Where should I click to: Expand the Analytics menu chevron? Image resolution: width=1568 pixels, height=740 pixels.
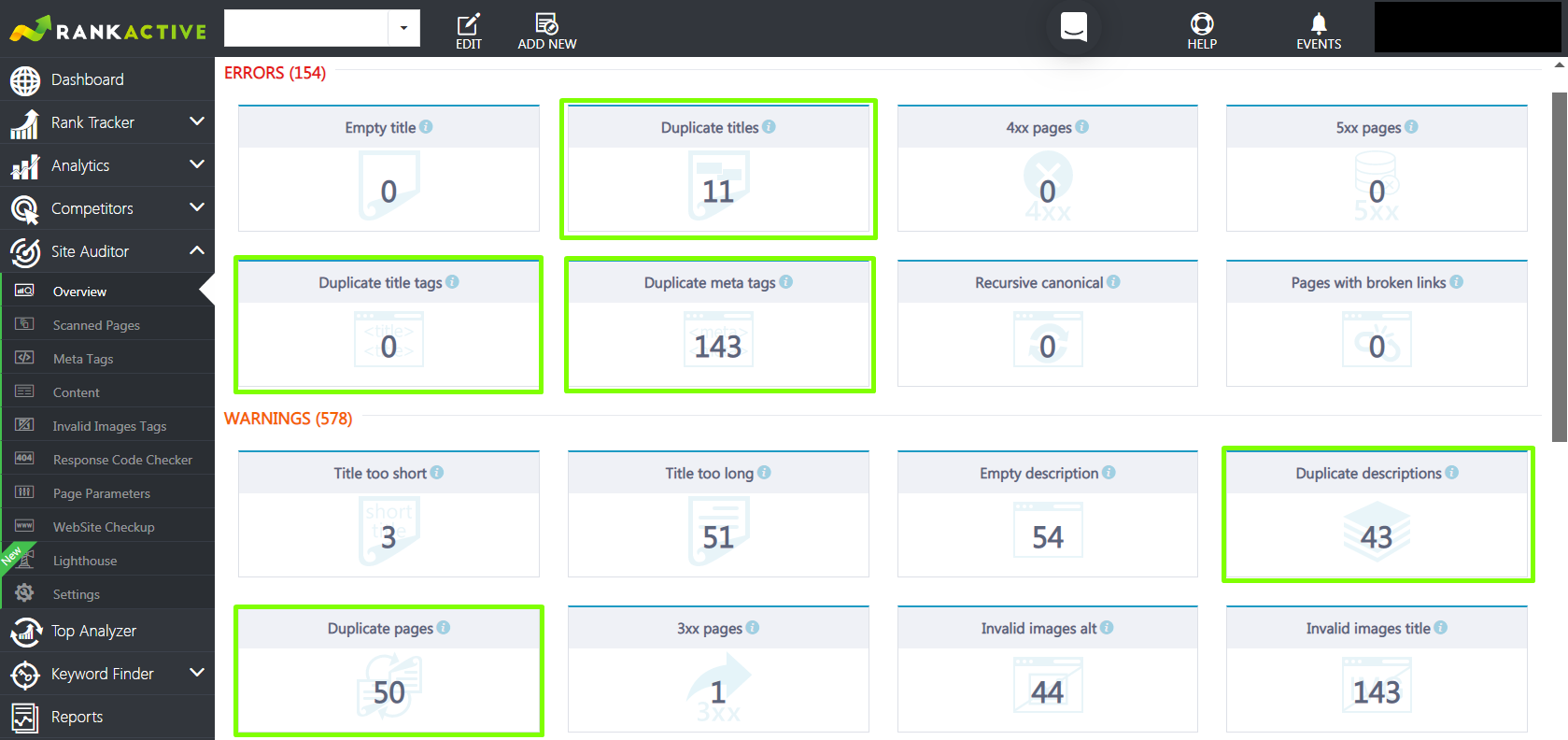coord(197,164)
